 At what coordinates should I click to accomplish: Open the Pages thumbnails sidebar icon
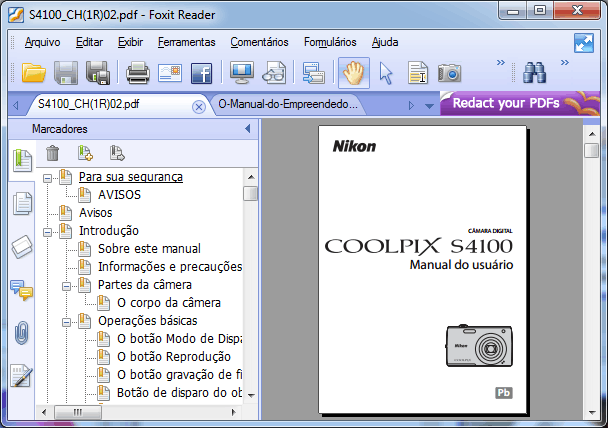coord(22,203)
